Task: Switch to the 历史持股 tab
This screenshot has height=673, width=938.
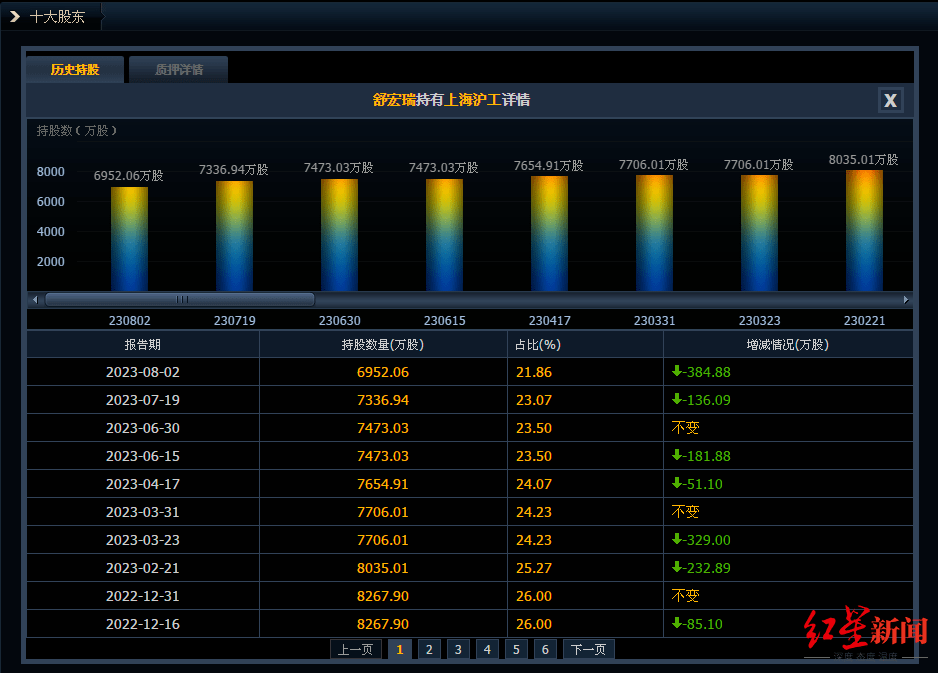Action: point(75,70)
